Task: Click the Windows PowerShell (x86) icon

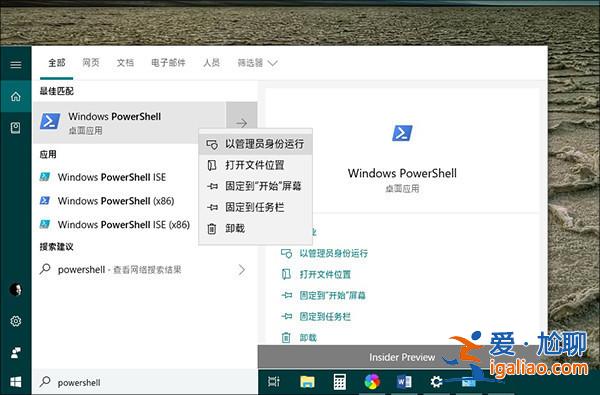Action: [45, 201]
